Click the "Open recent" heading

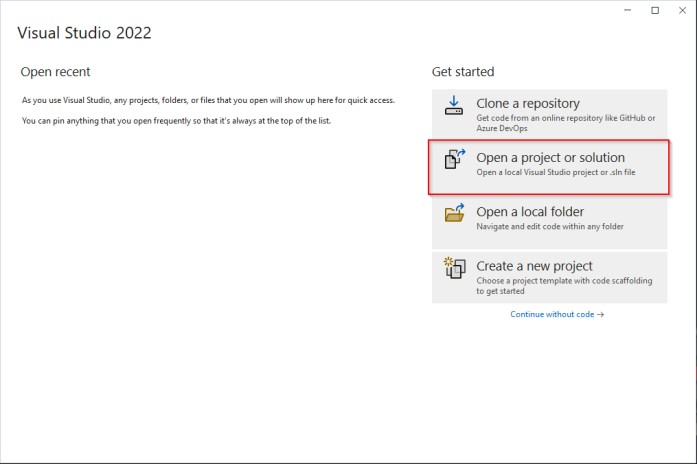55,72
